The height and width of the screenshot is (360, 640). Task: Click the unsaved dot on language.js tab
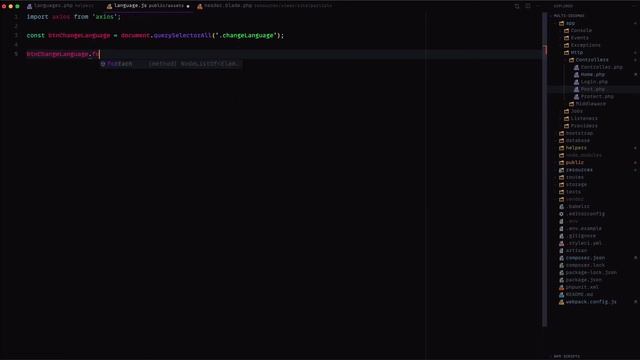[188, 6]
